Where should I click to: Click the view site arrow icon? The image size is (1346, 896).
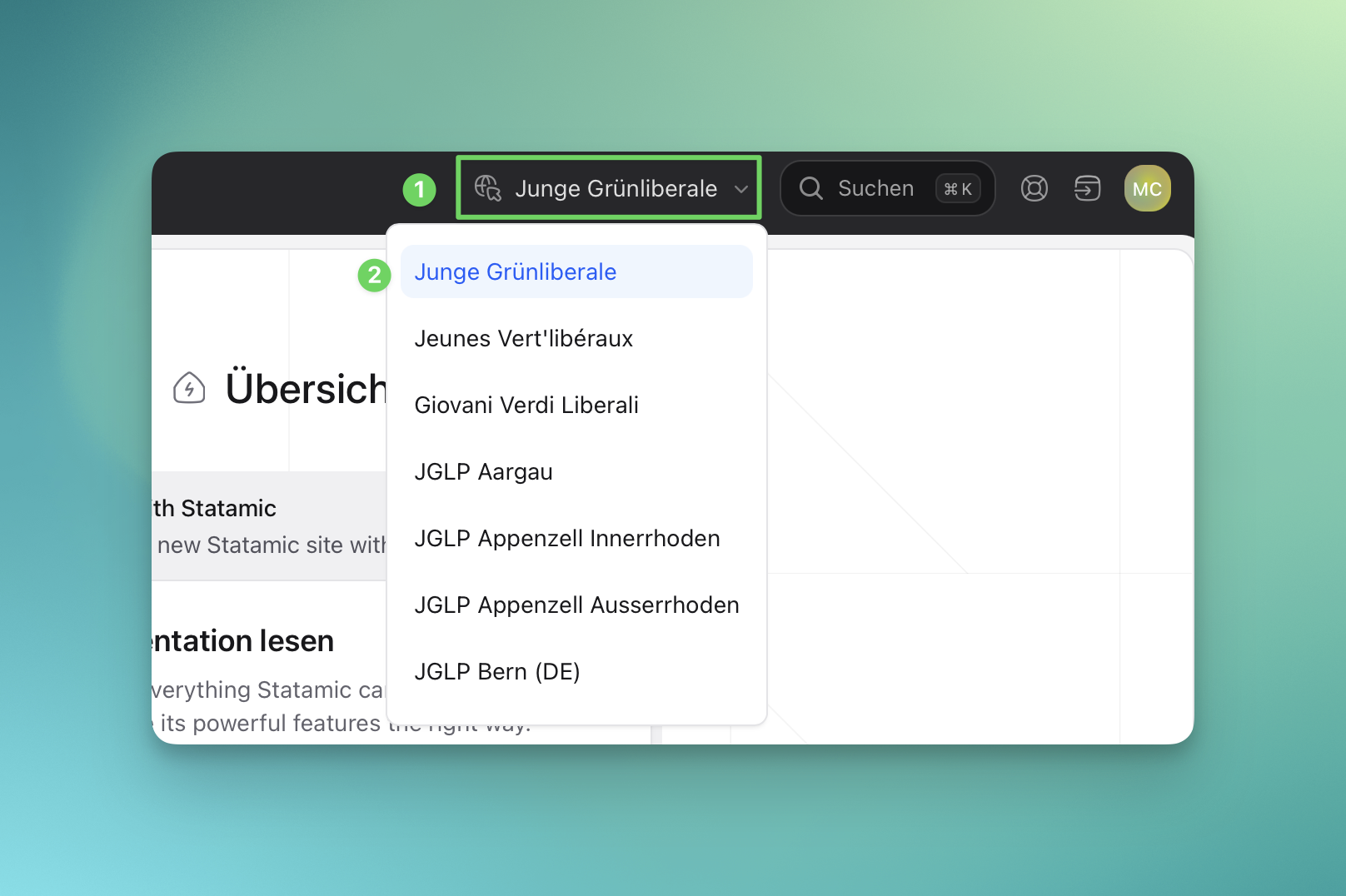pos(1088,188)
